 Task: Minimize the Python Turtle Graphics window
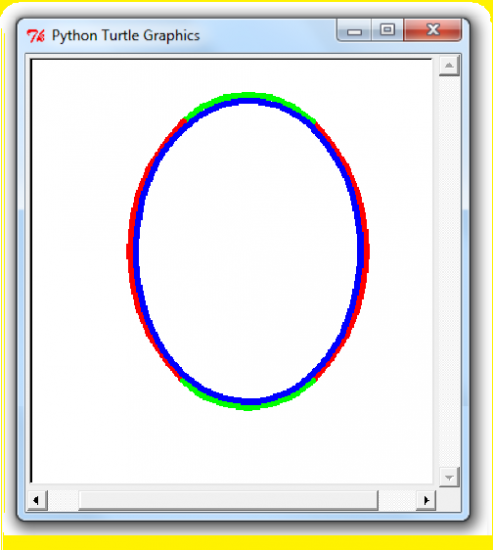(354, 31)
